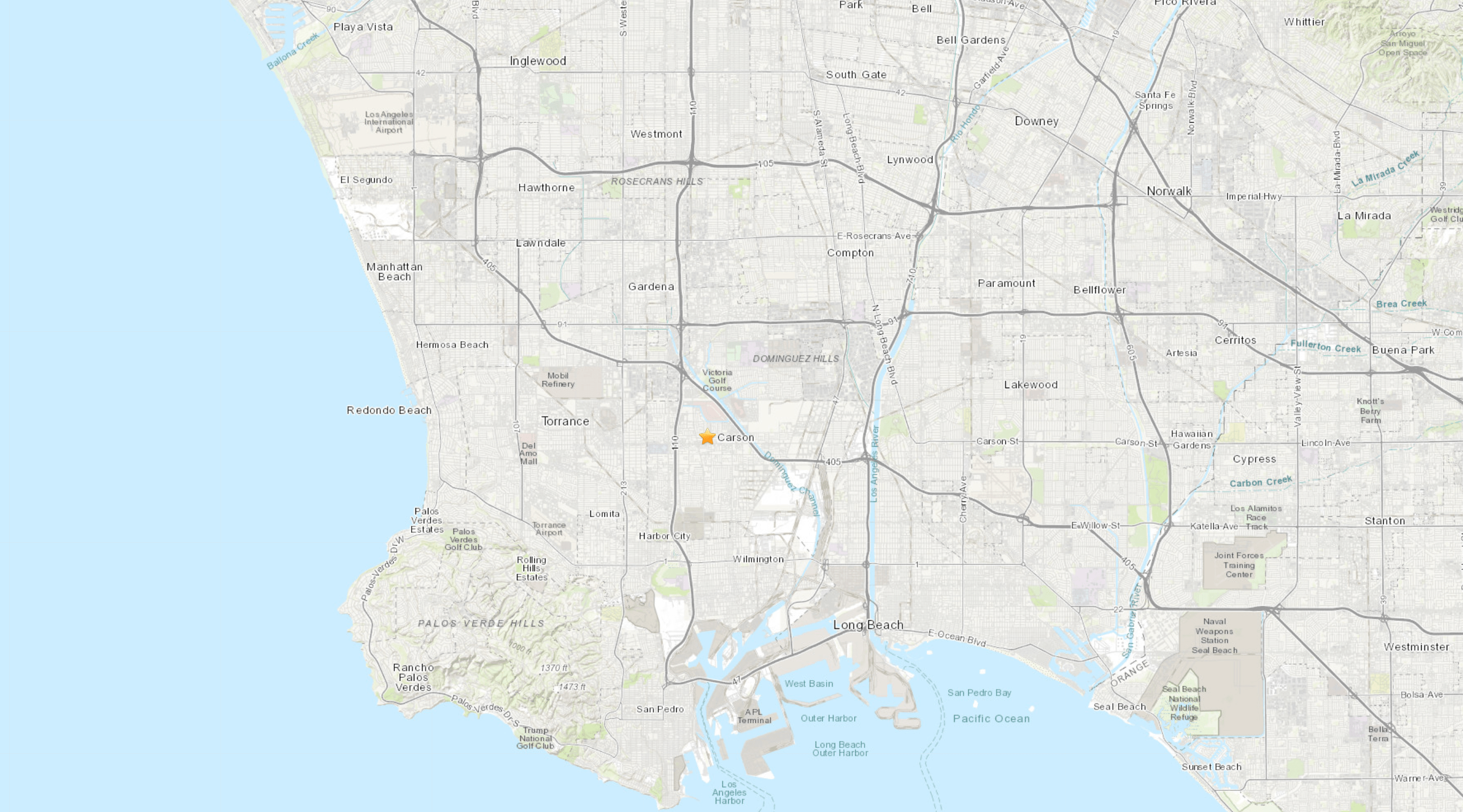This screenshot has width=1463, height=812.
Task: Click the Los Alamitos Race Track label
Action: 1256,517
